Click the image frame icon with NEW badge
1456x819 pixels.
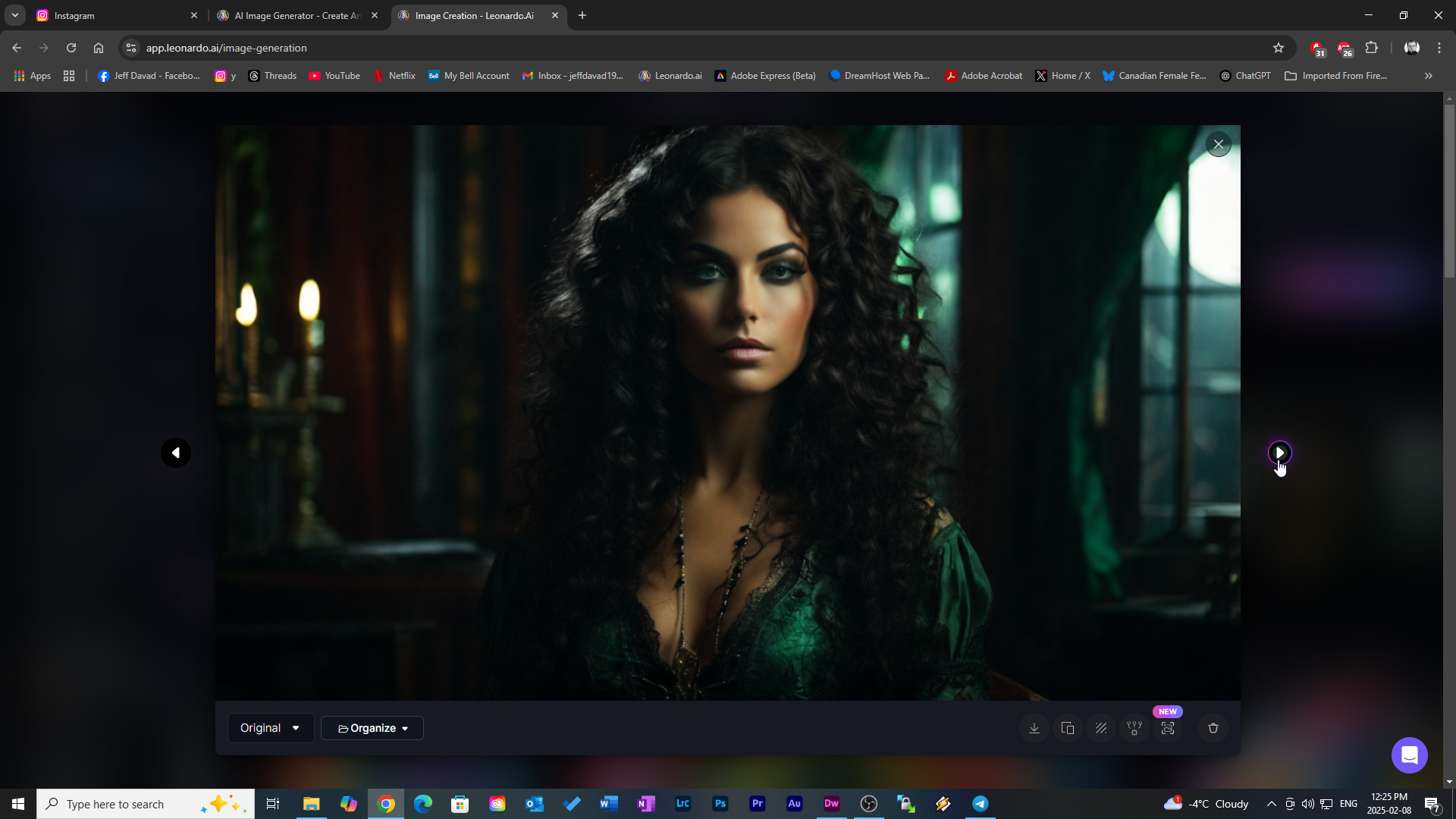pos(1168,728)
